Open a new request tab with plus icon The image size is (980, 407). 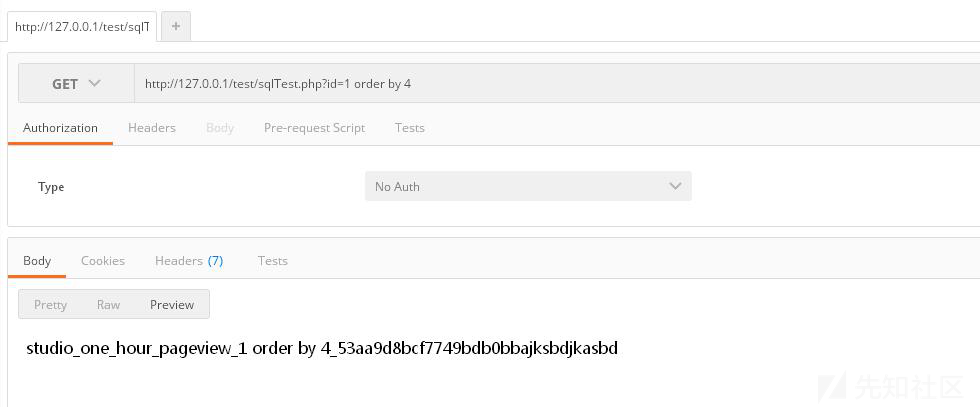(176, 26)
